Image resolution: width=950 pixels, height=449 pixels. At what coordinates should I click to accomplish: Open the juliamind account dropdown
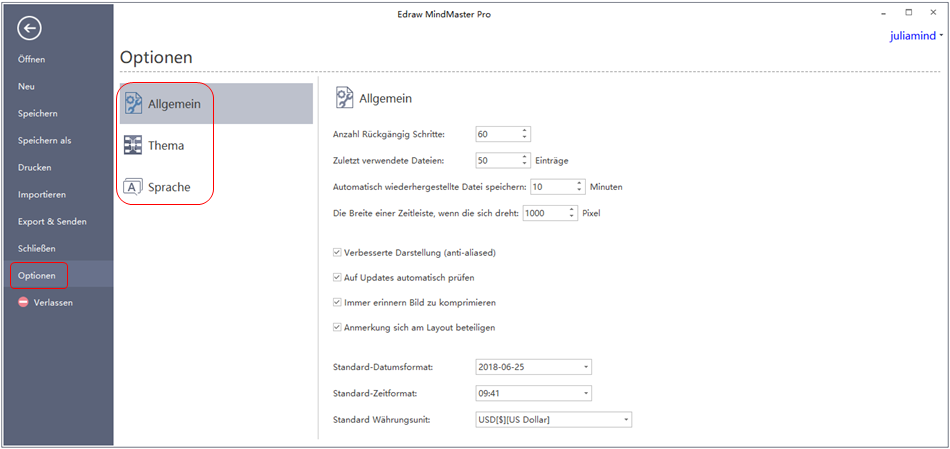pos(916,36)
